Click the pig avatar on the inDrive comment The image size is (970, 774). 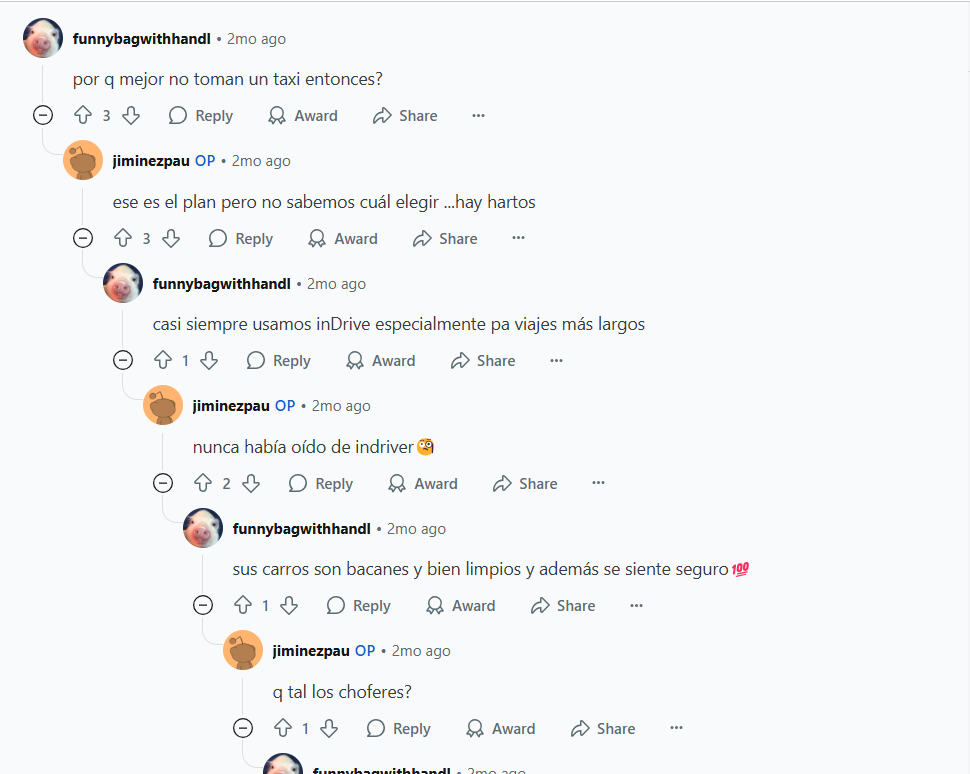122,283
